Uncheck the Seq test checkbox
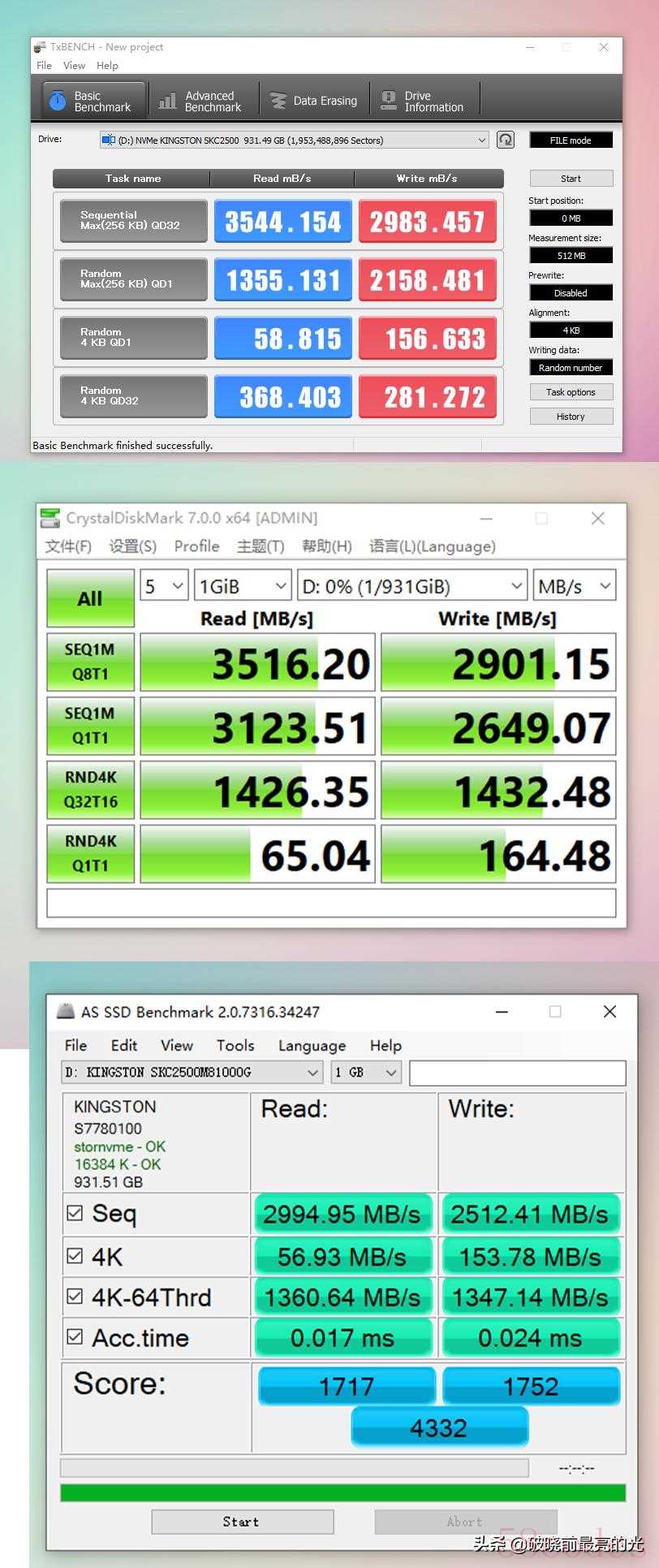The image size is (659, 1568). 75,1213
